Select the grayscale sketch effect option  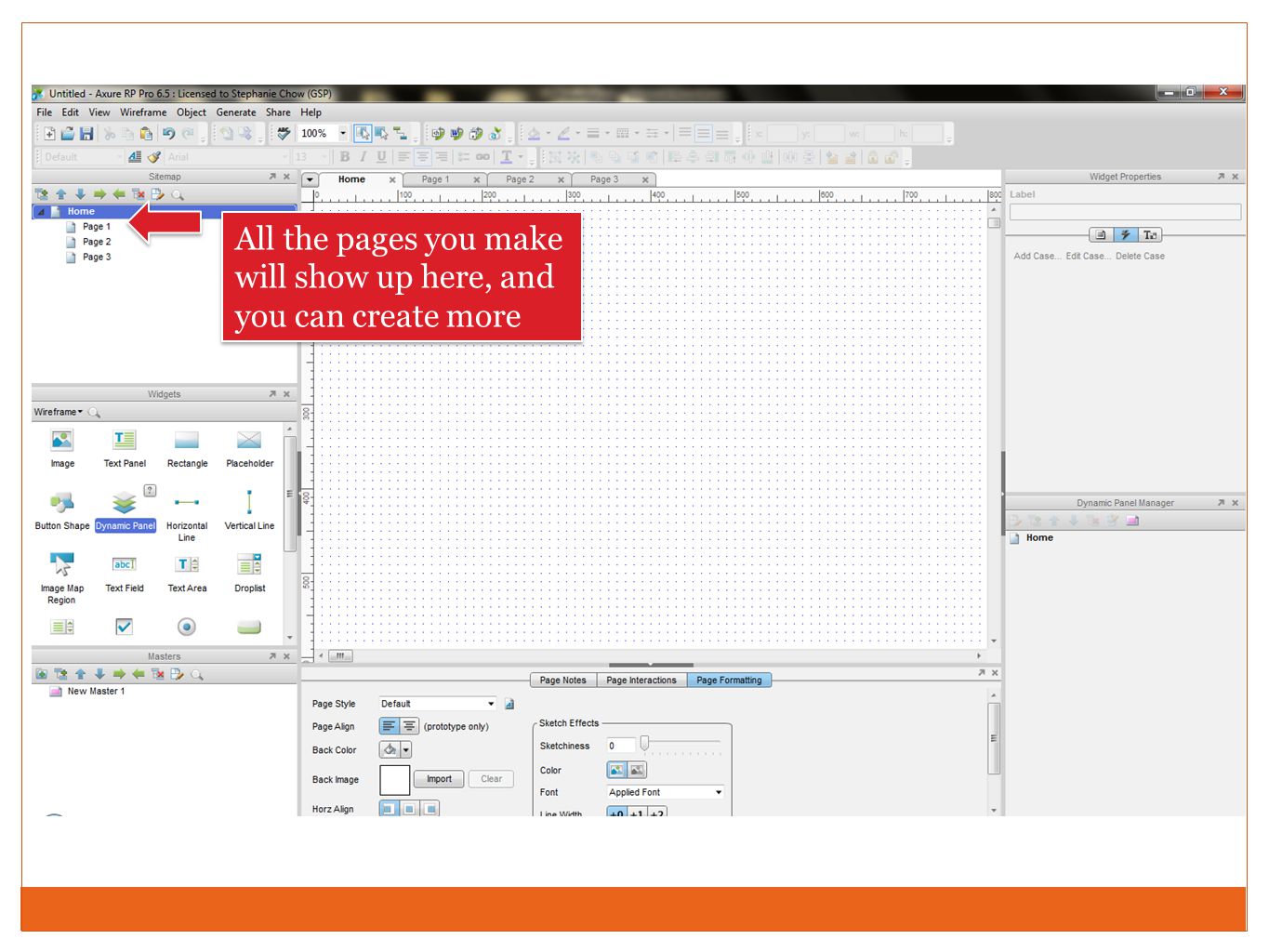tap(637, 770)
